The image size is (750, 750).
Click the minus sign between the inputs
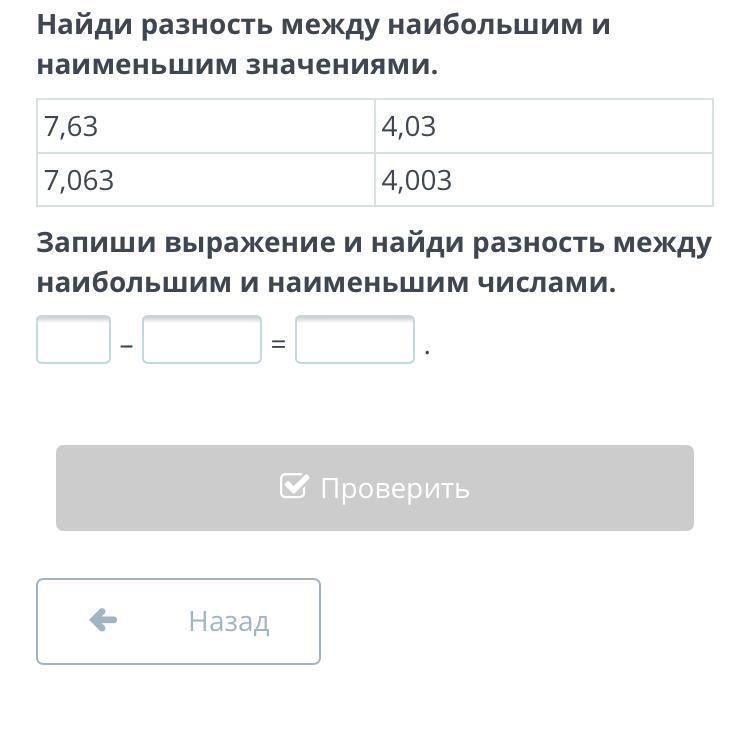click(x=126, y=345)
